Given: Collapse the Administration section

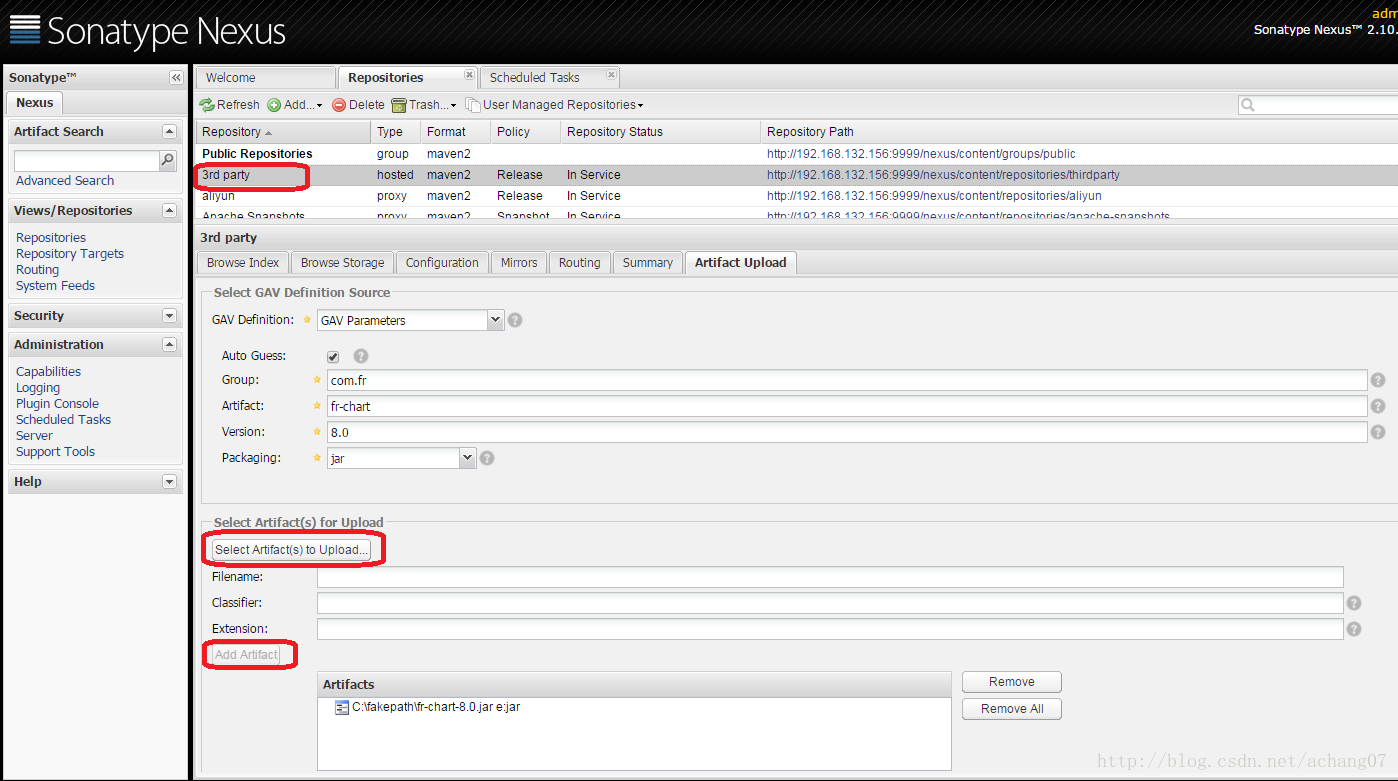Looking at the screenshot, I should click(x=169, y=345).
